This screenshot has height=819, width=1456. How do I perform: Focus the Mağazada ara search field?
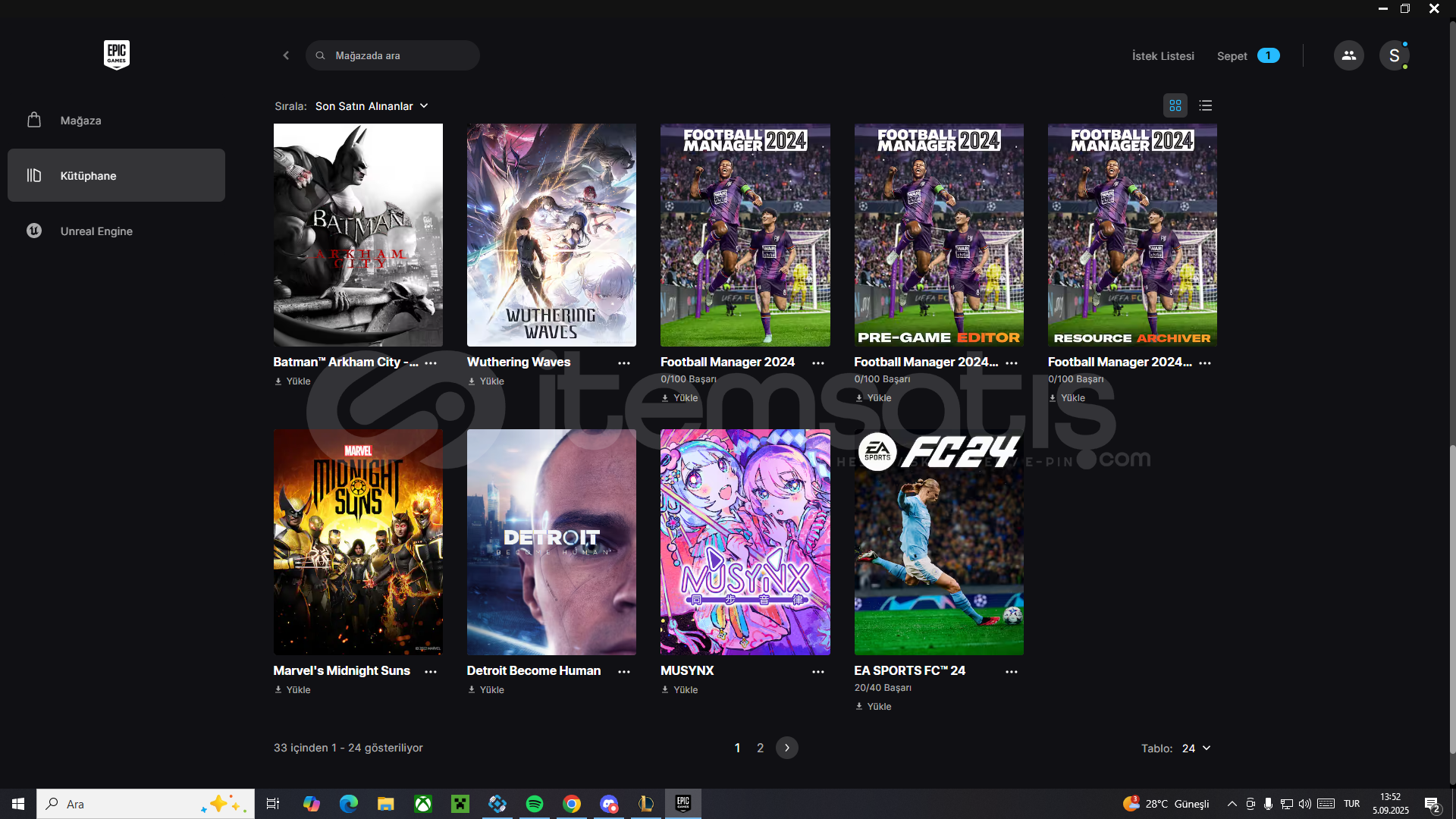(392, 55)
